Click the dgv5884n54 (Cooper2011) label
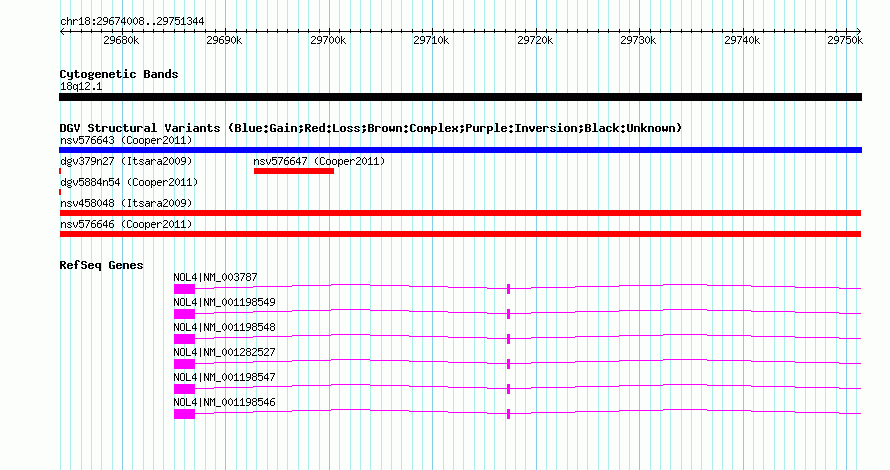This screenshot has height=470, width=890. [129, 182]
